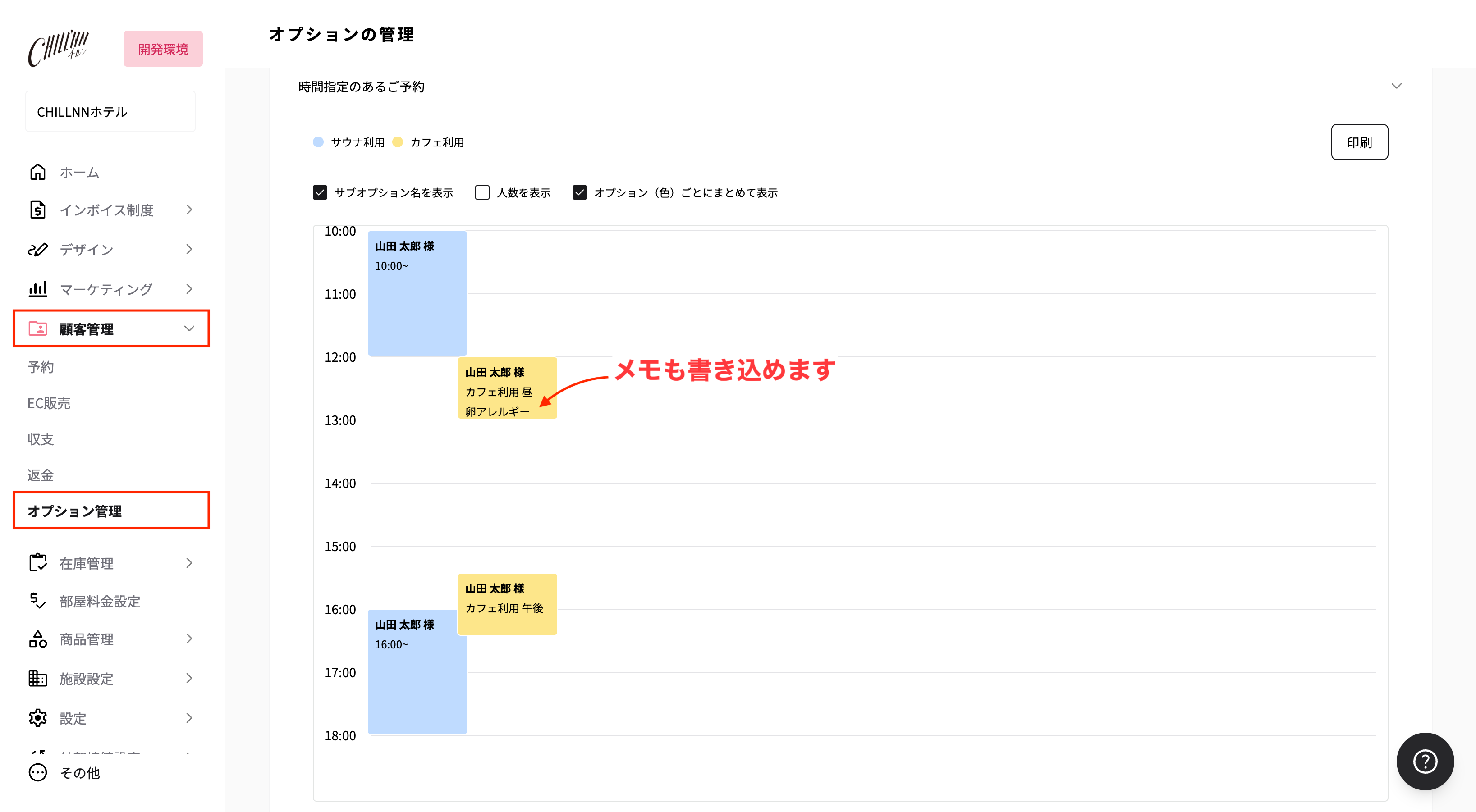This screenshot has width=1476, height=812.
Task: Click the その他 ellipsis icon
Action: (x=38, y=772)
